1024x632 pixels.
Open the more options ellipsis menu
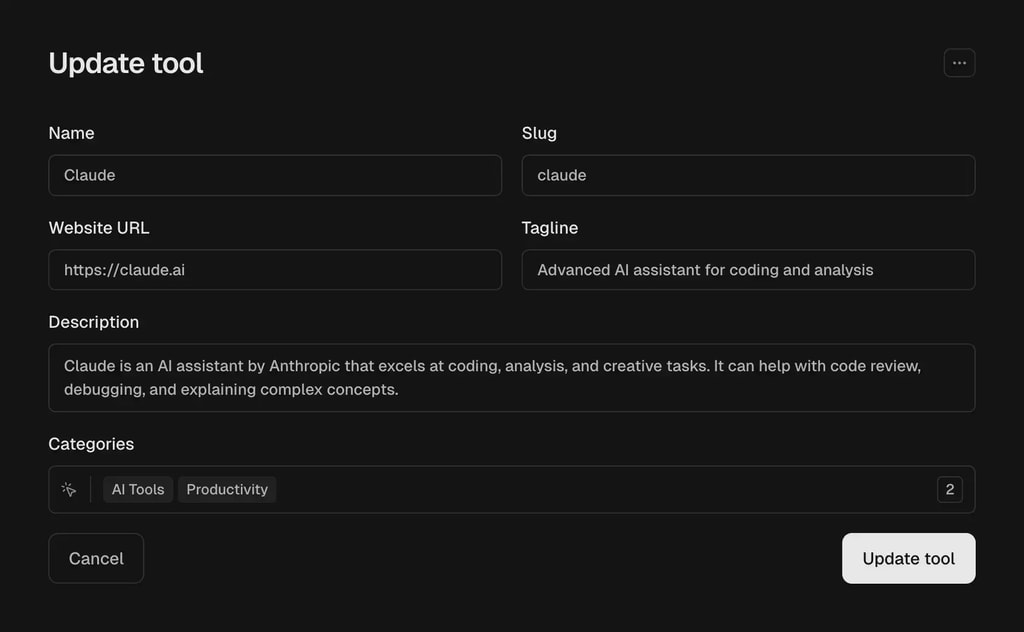(959, 63)
